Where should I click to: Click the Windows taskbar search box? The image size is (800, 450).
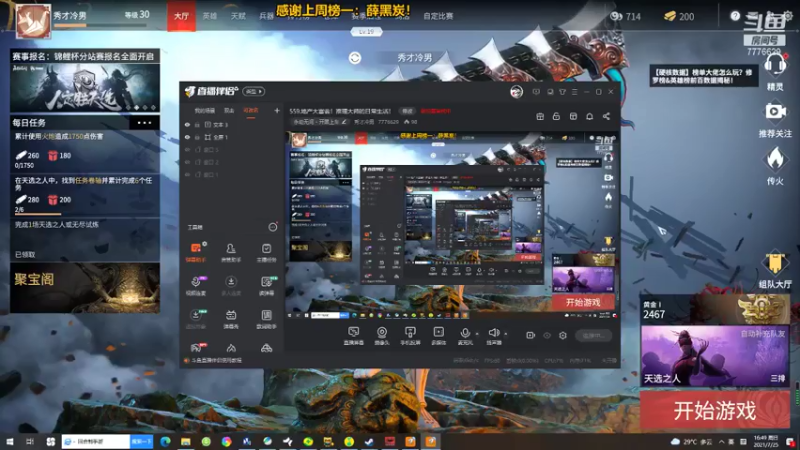pos(96,441)
